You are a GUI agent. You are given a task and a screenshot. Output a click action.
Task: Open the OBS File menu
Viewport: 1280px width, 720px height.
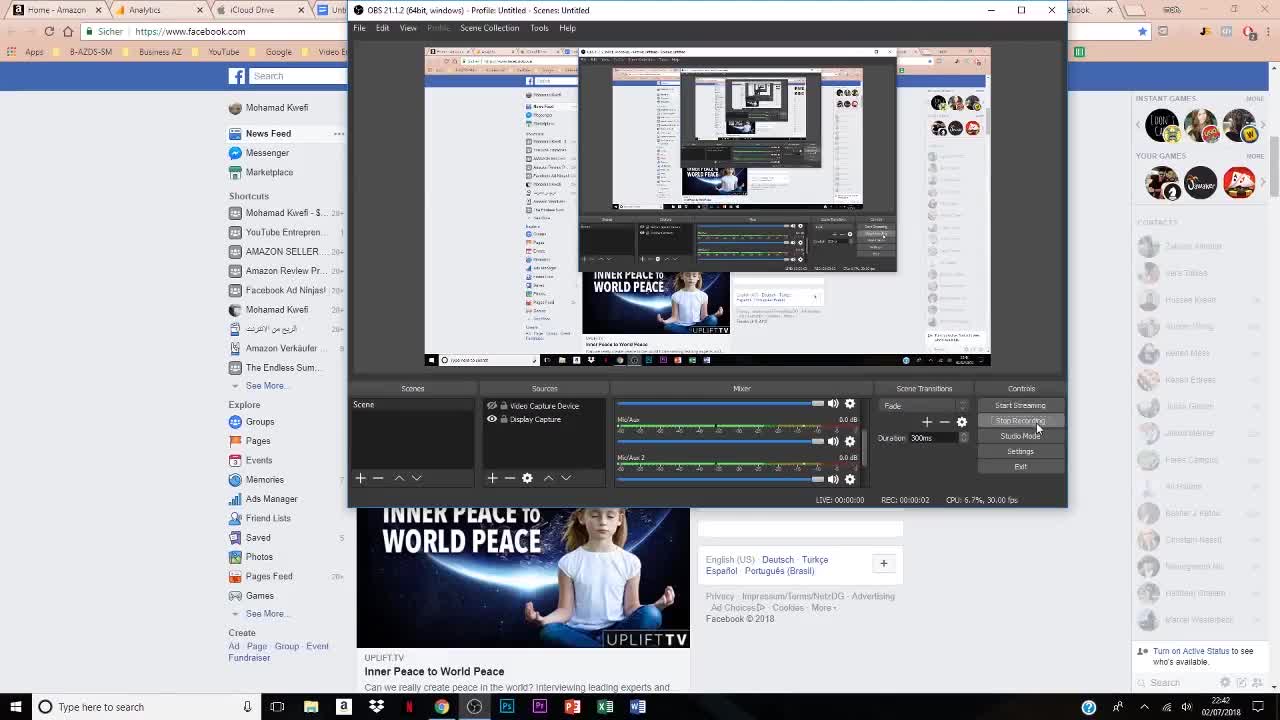point(359,28)
